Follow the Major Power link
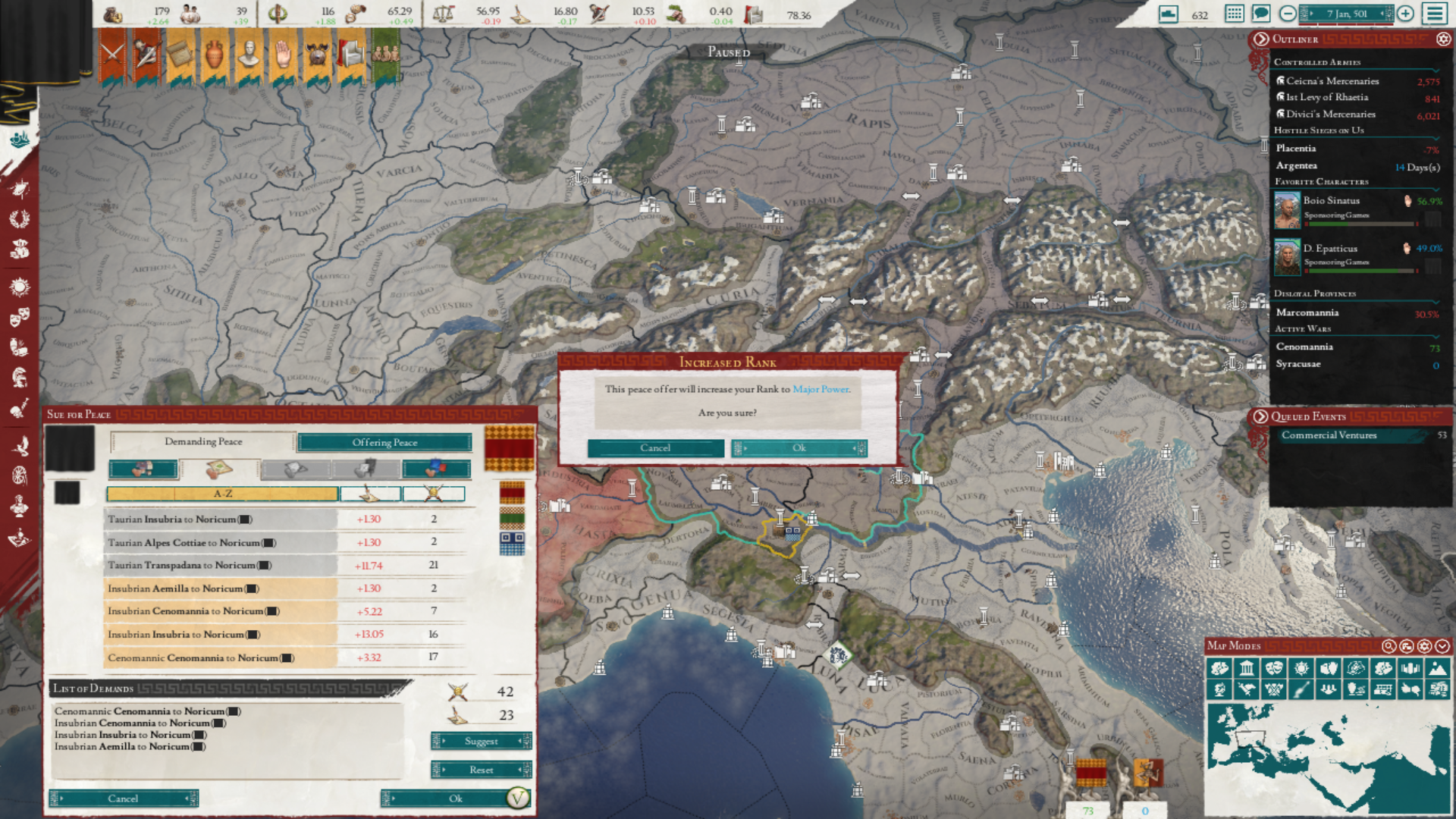 [821, 389]
